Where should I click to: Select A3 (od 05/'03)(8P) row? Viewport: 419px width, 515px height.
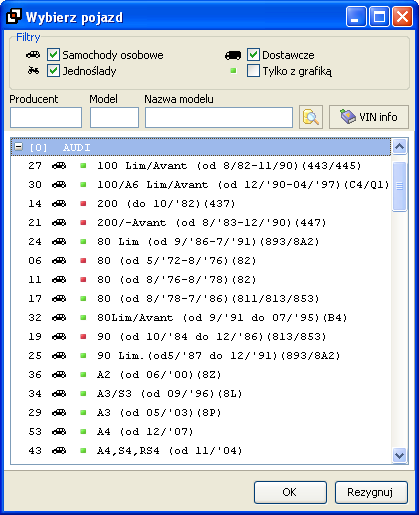[x=201, y=413]
